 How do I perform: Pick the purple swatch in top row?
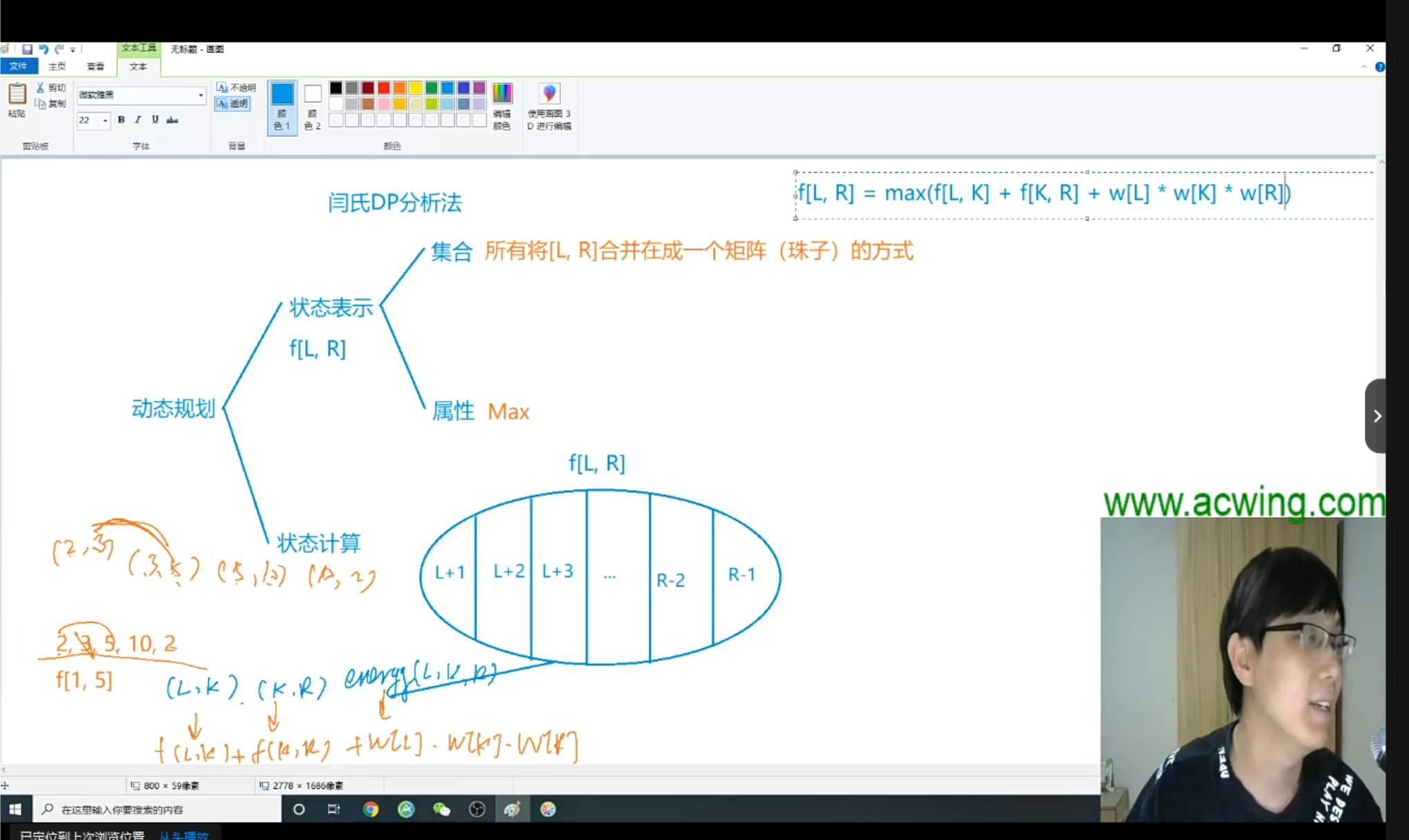coord(479,88)
